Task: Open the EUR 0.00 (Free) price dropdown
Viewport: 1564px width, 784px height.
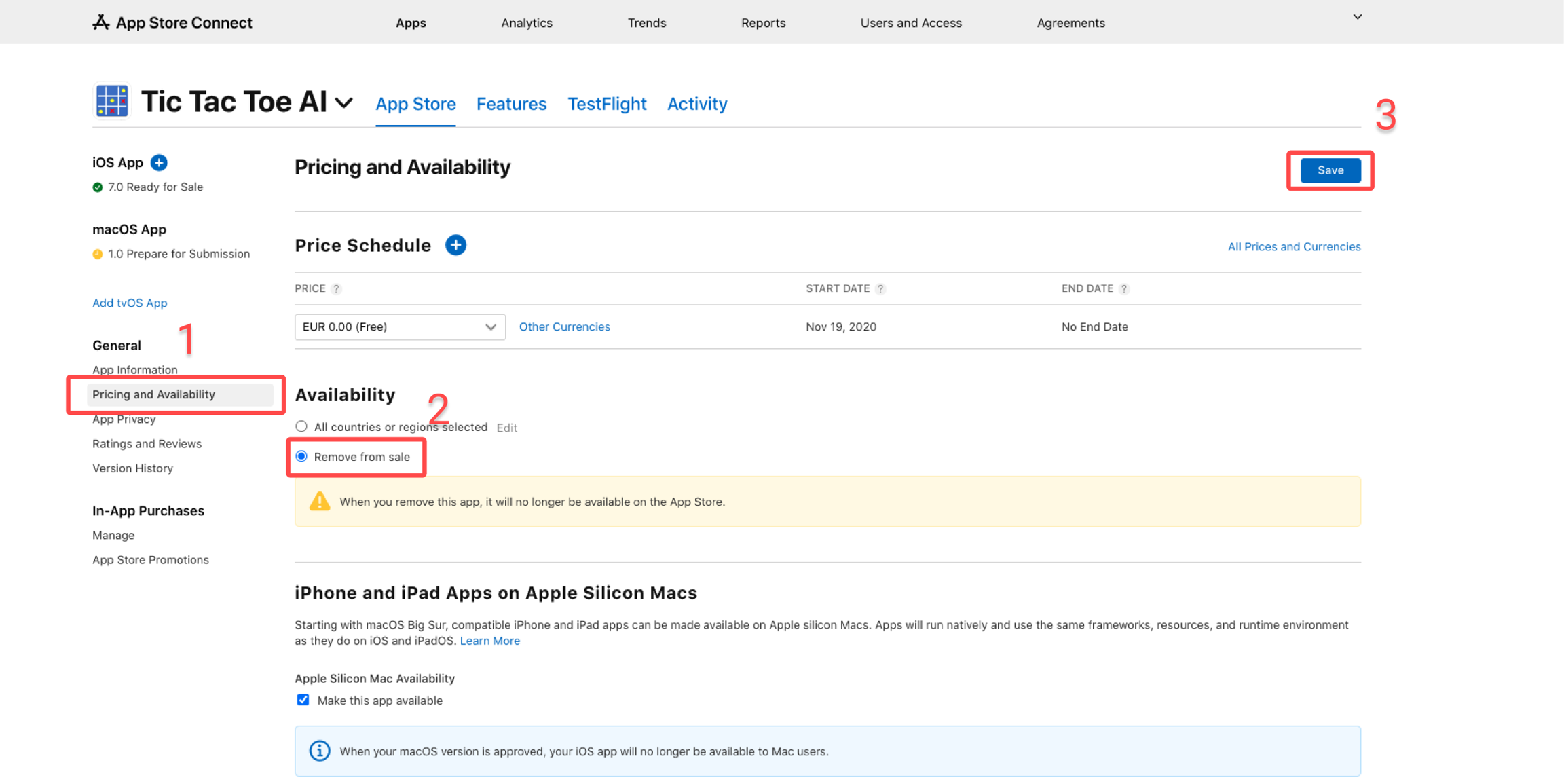Action: 399,327
